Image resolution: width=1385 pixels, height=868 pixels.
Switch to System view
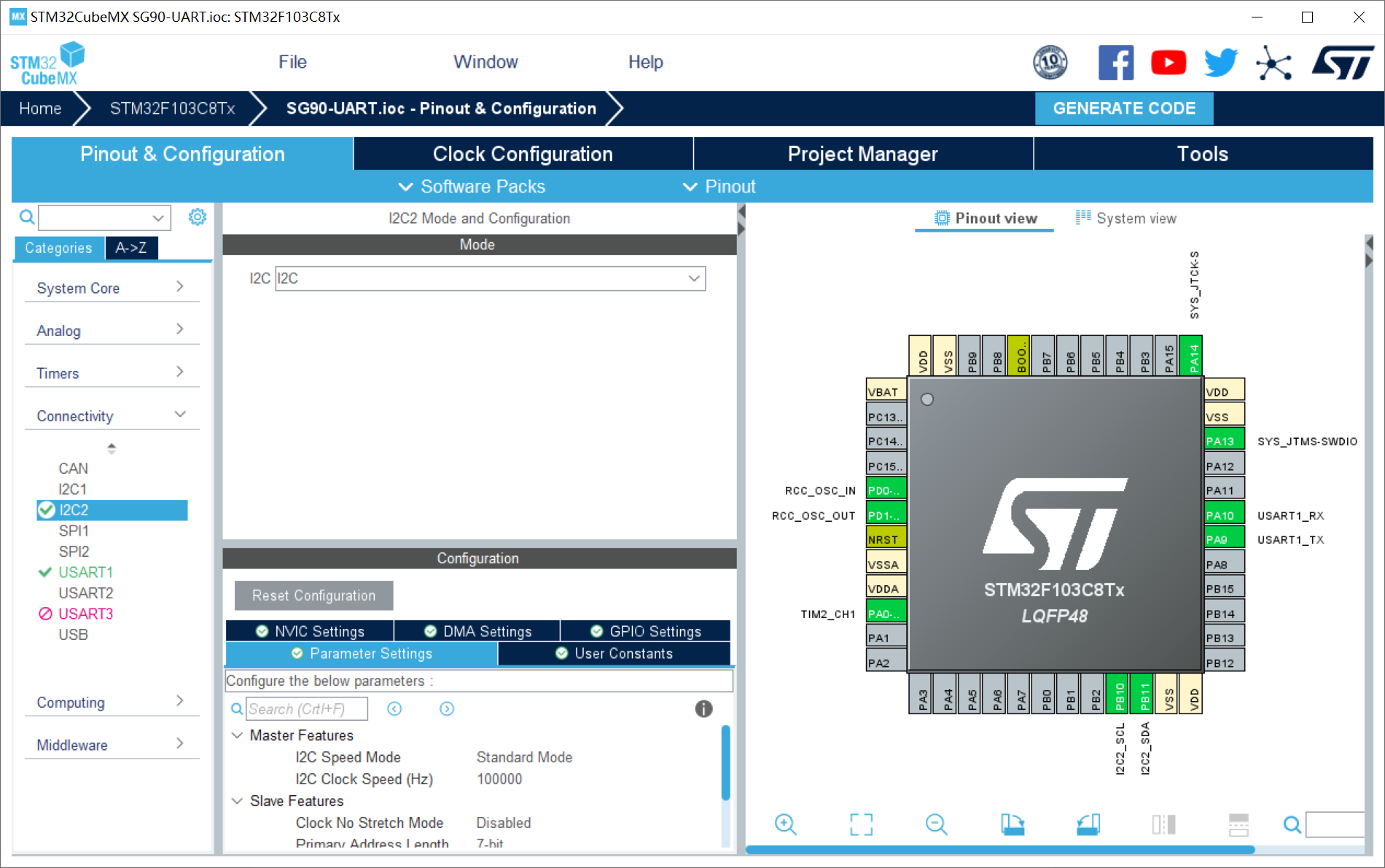coord(1126,218)
